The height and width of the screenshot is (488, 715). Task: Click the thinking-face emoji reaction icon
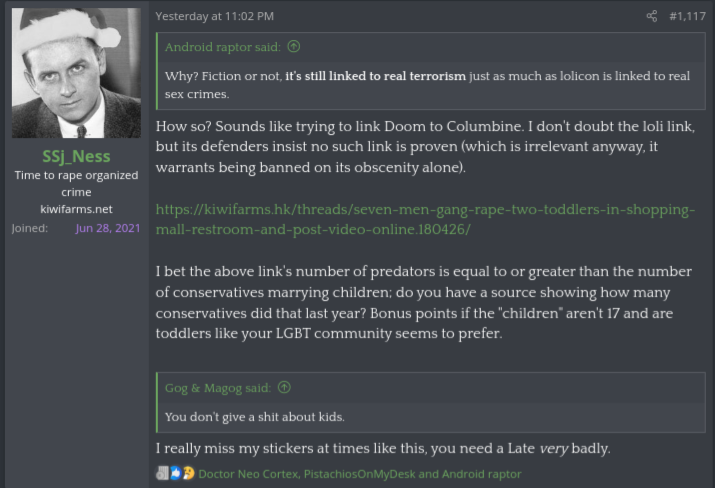point(188,473)
